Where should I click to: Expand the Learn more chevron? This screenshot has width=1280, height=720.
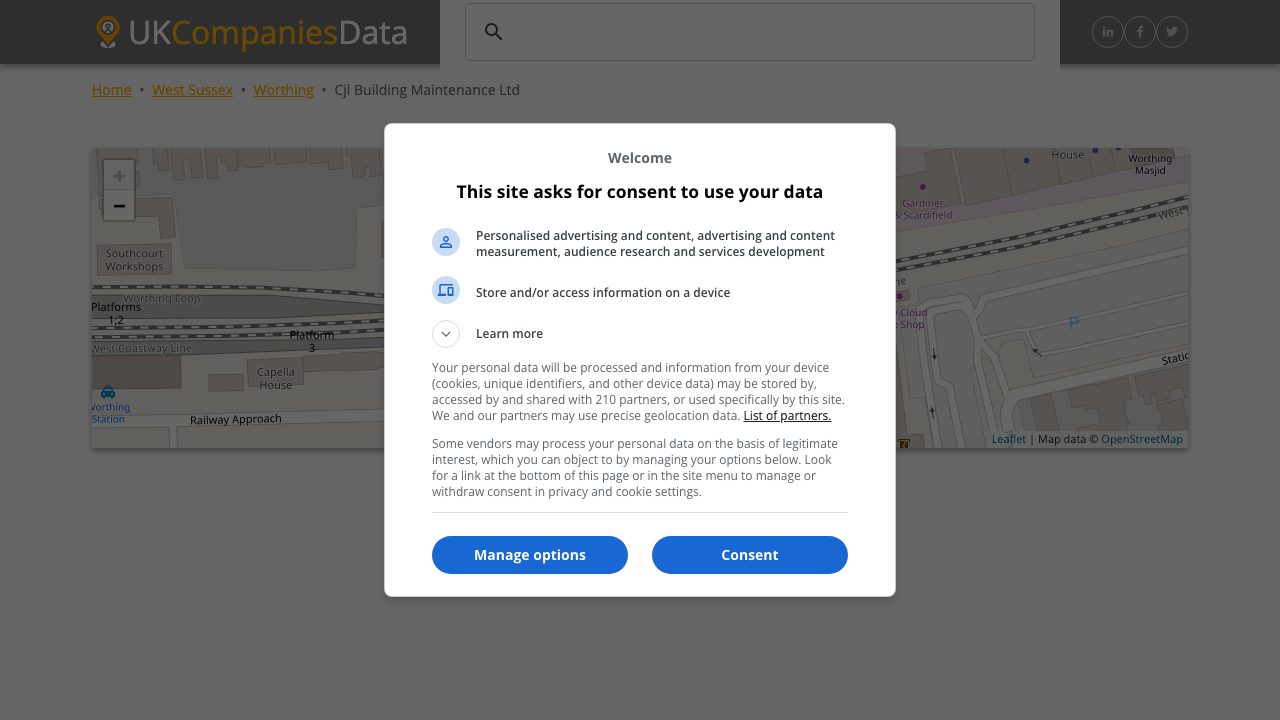[446, 334]
